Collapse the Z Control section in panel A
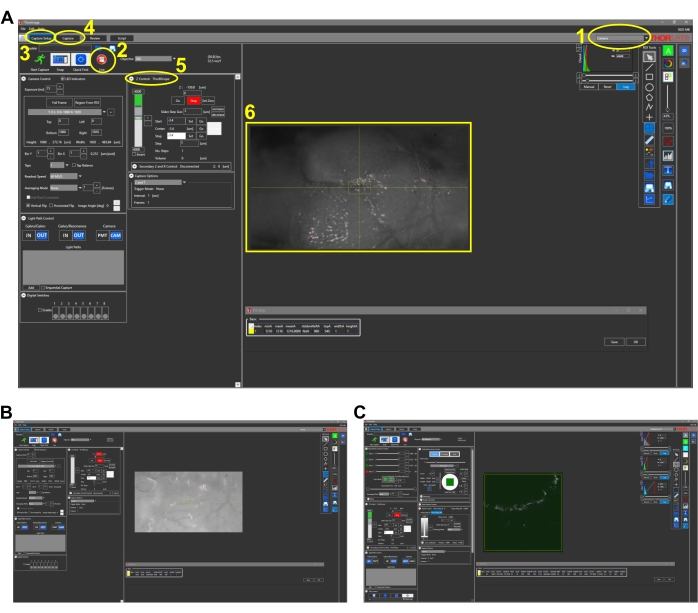Image resolution: width=698 pixels, height=613 pixels. coord(130,78)
